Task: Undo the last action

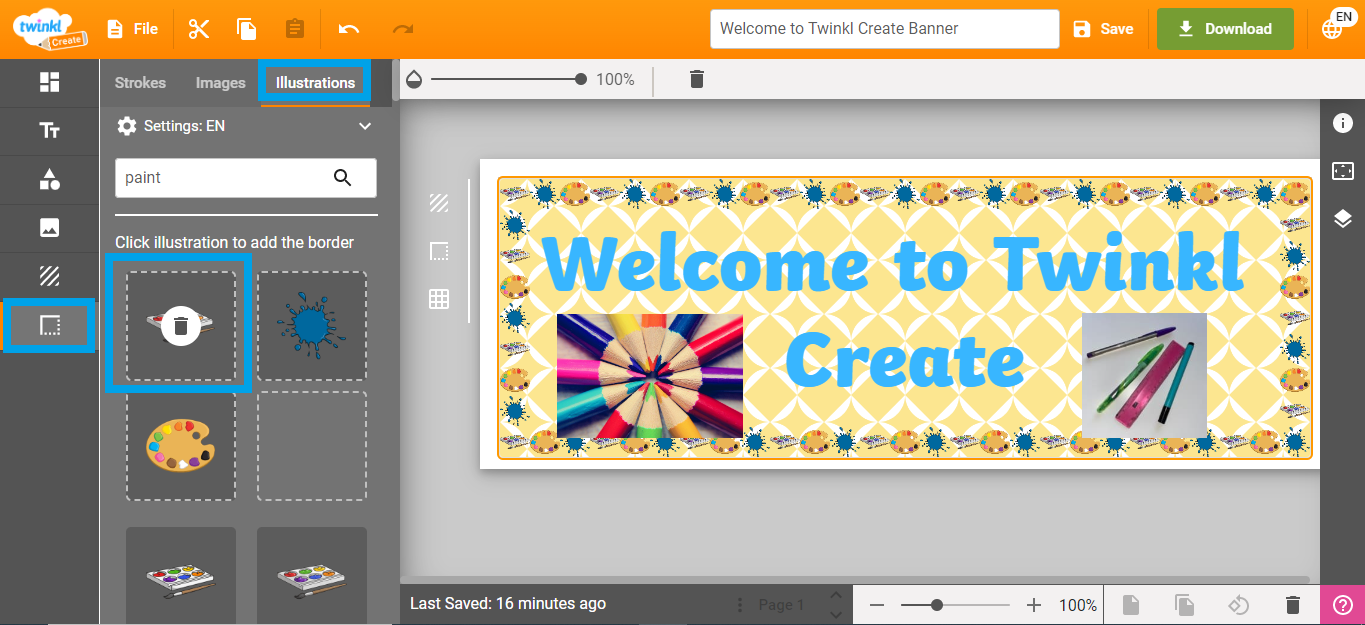Action: tap(351, 28)
